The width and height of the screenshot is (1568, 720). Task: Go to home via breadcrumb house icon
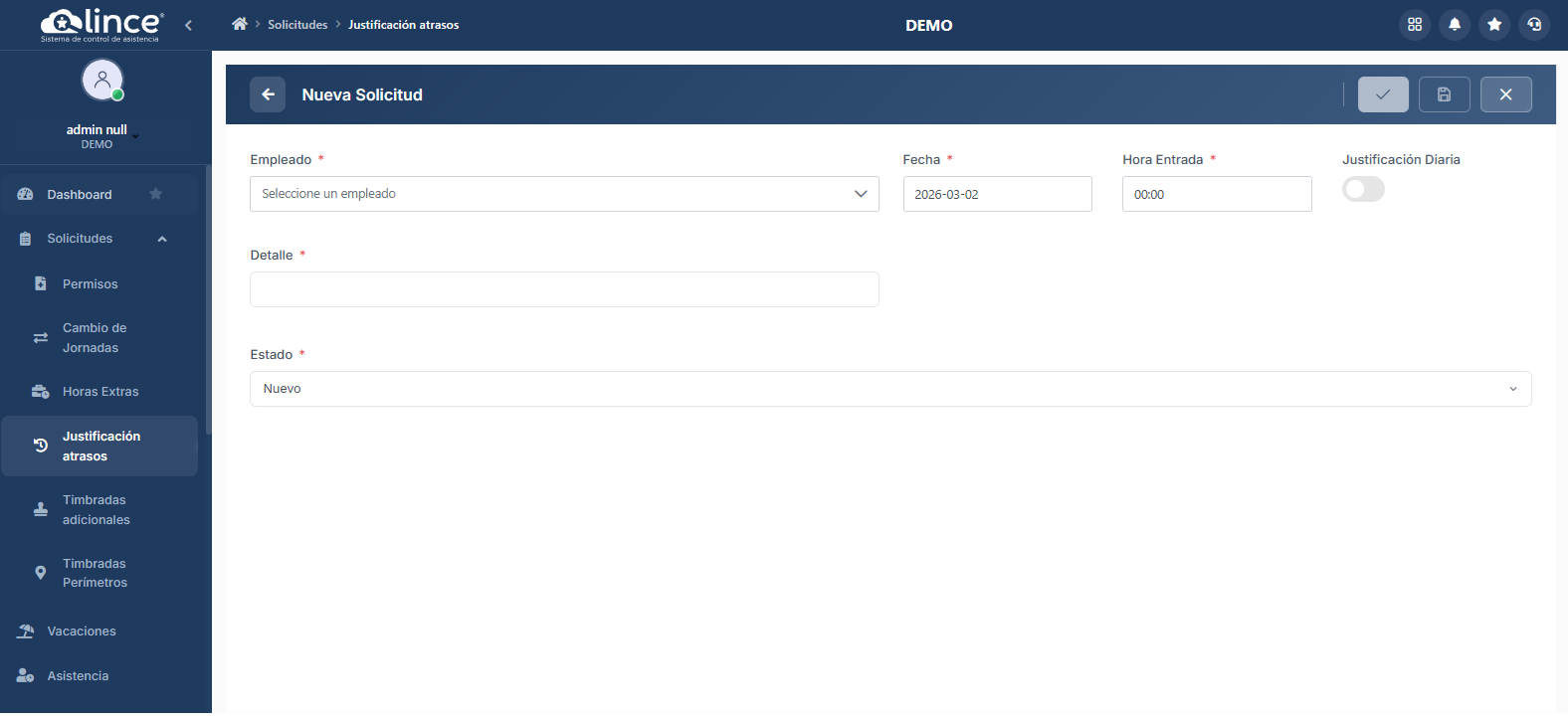(240, 24)
